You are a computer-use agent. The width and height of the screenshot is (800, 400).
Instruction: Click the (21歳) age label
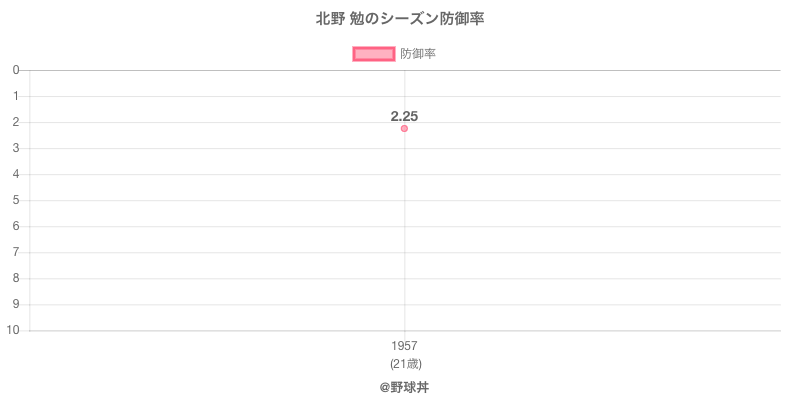(x=404, y=363)
